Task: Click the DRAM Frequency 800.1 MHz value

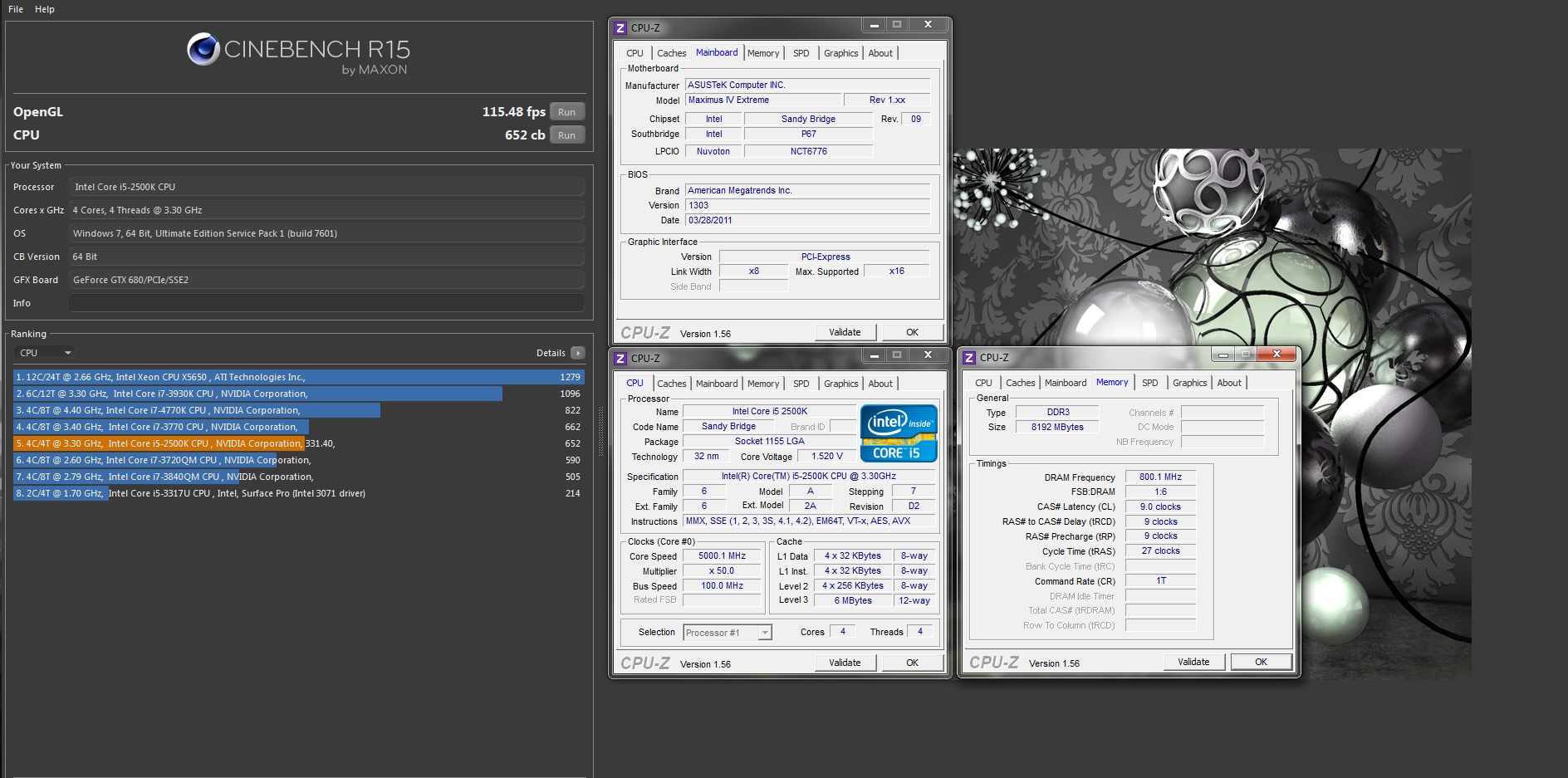Action: 1160,477
